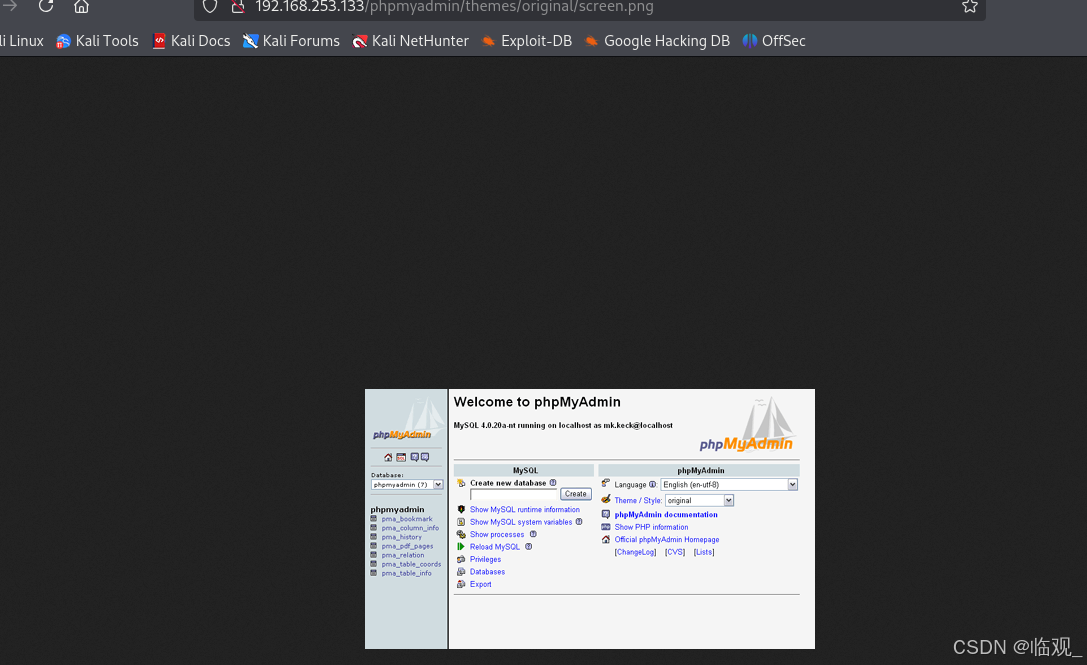Click the runtime information shield icon
The height and width of the screenshot is (665, 1087).
tap(461, 510)
